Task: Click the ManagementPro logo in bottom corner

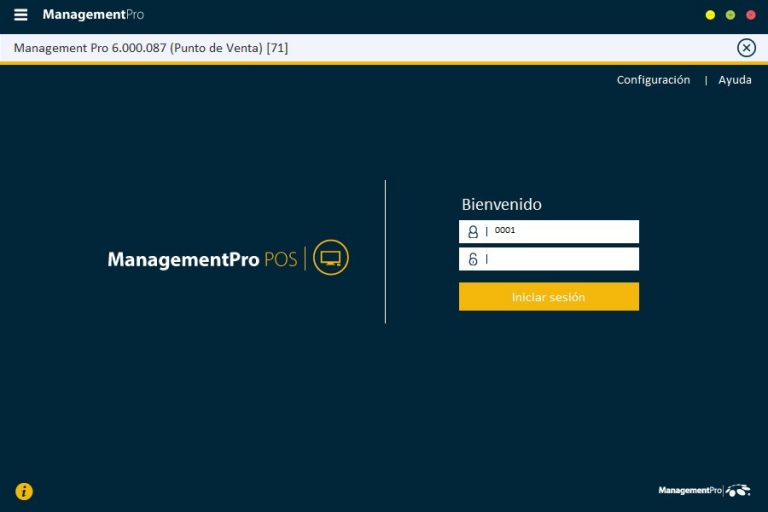Action: [x=704, y=490]
